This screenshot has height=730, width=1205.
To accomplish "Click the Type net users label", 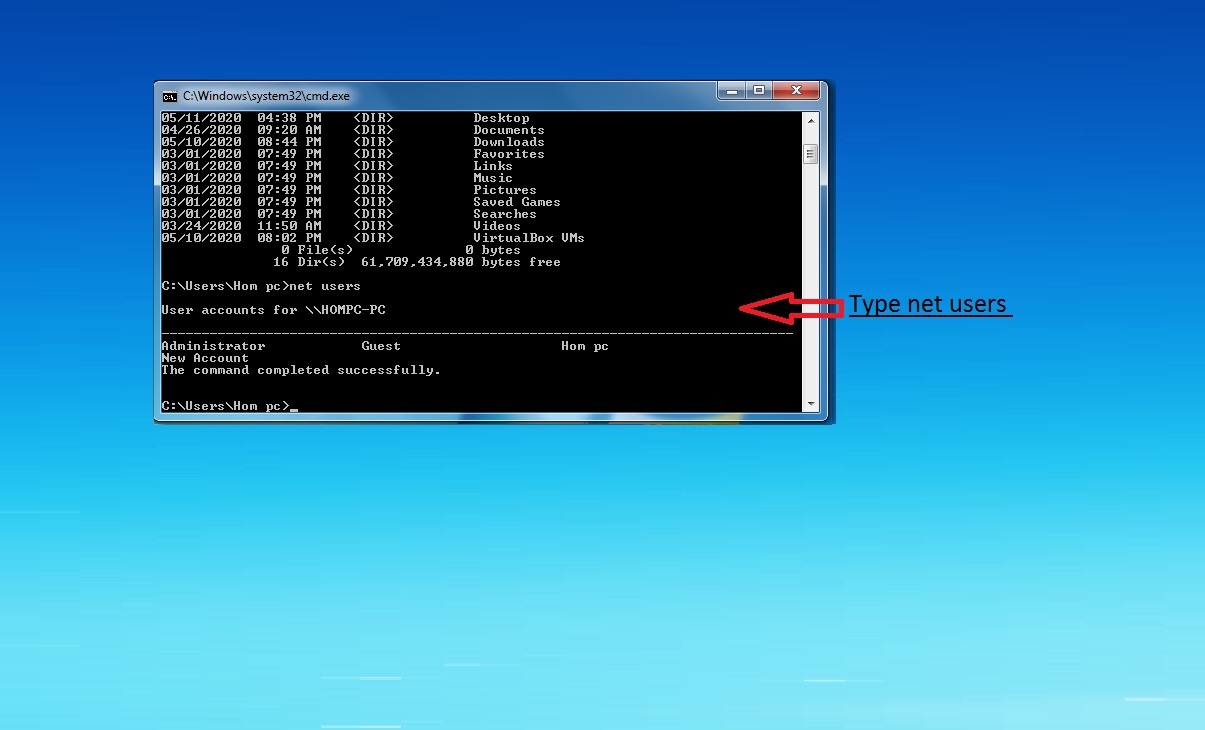I will [929, 303].
